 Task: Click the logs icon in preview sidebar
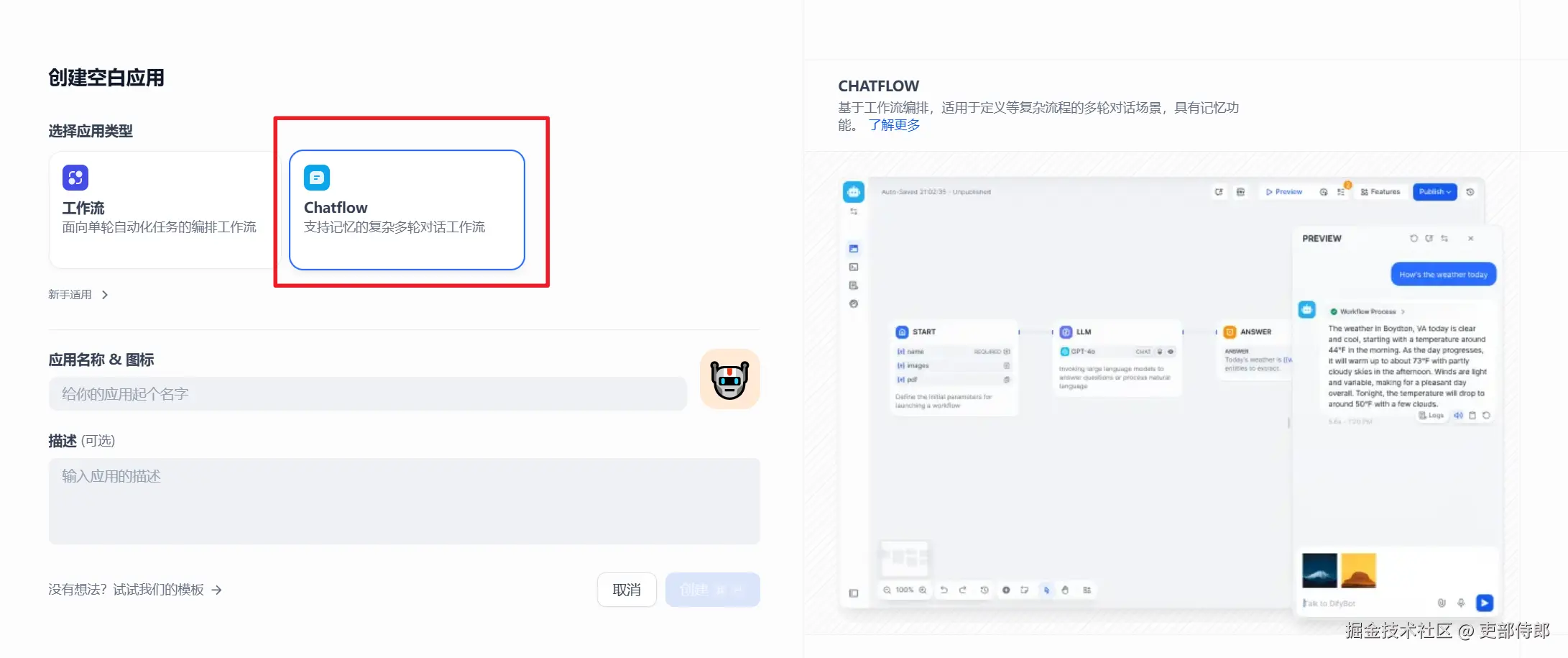point(854,285)
